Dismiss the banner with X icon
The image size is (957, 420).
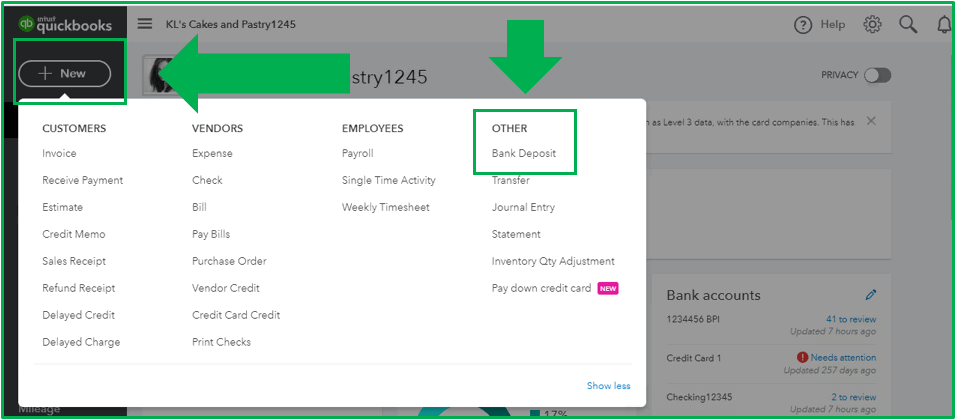(871, 121)
